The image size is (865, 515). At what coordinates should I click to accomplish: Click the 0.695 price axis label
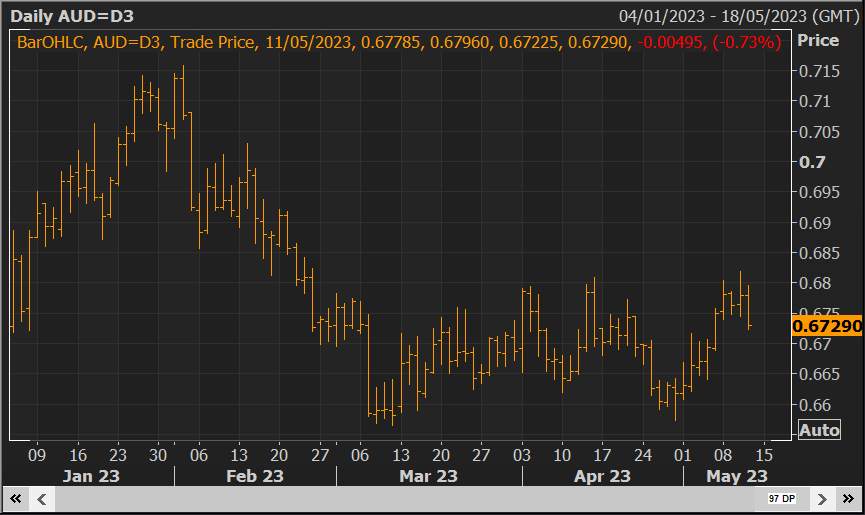819,192
